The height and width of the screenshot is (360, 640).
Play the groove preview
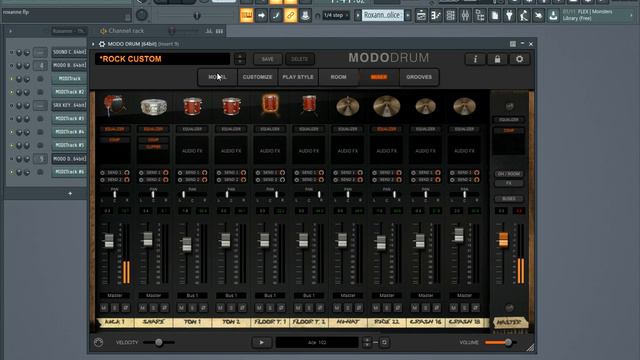click(x=262, y=342)
